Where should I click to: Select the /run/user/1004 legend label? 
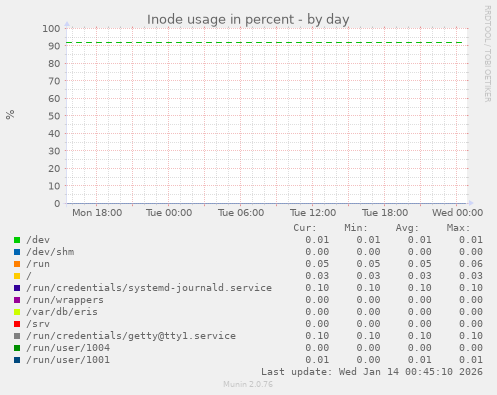[68, 348]
